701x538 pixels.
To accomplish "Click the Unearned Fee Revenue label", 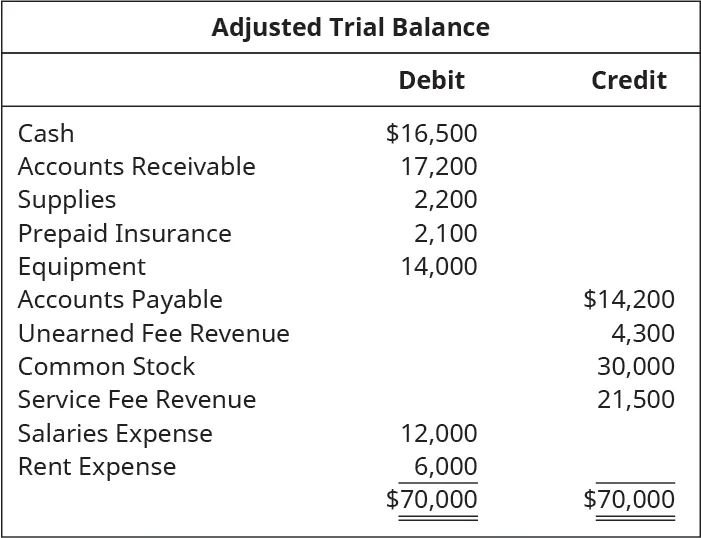I will (x=154, y=333).
